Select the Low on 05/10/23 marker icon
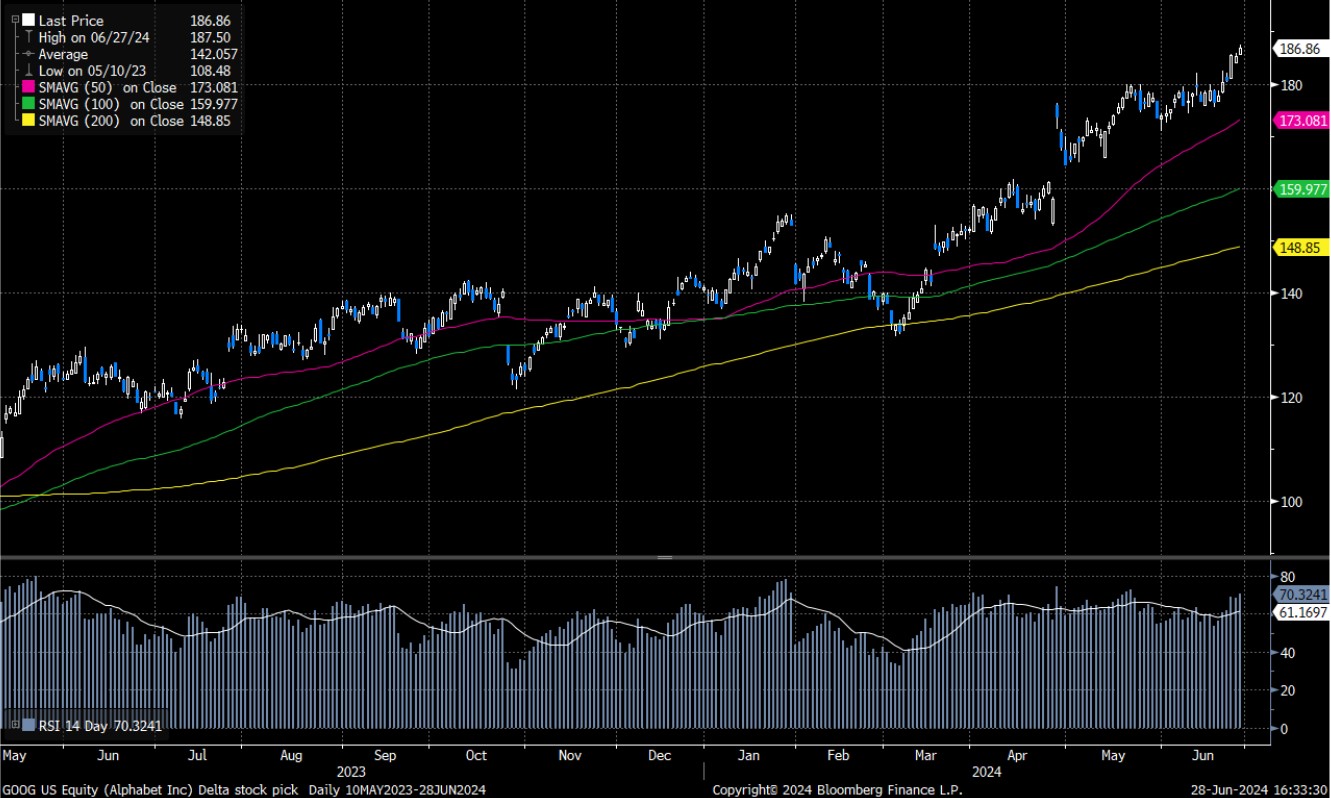Image resolution: width=1331 pixels, height=798 pixels. coord(30,70)
